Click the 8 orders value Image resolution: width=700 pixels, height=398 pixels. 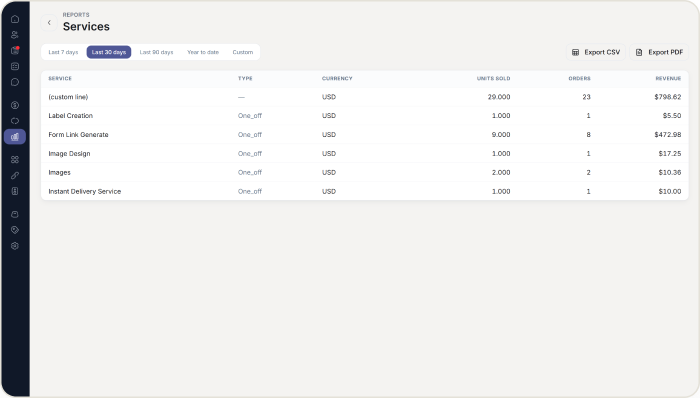[x=588, y=135]
